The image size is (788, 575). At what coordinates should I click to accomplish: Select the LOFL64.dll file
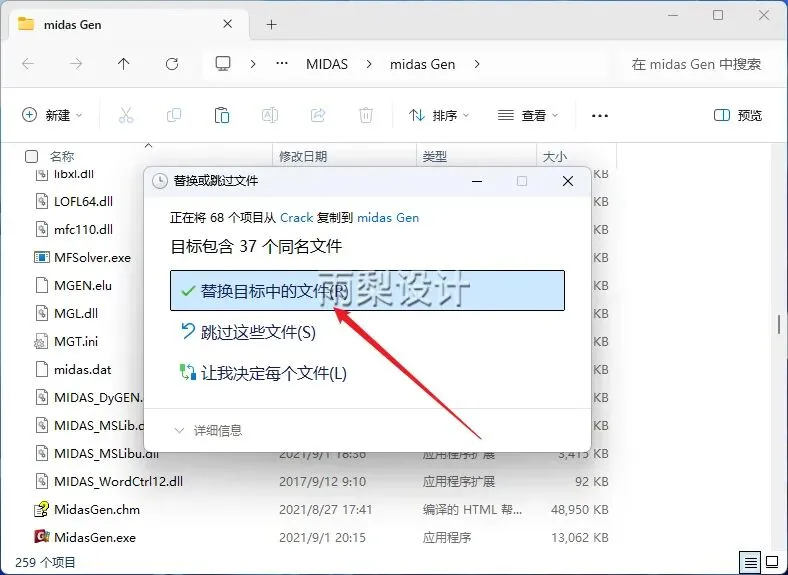pos(83,202)
